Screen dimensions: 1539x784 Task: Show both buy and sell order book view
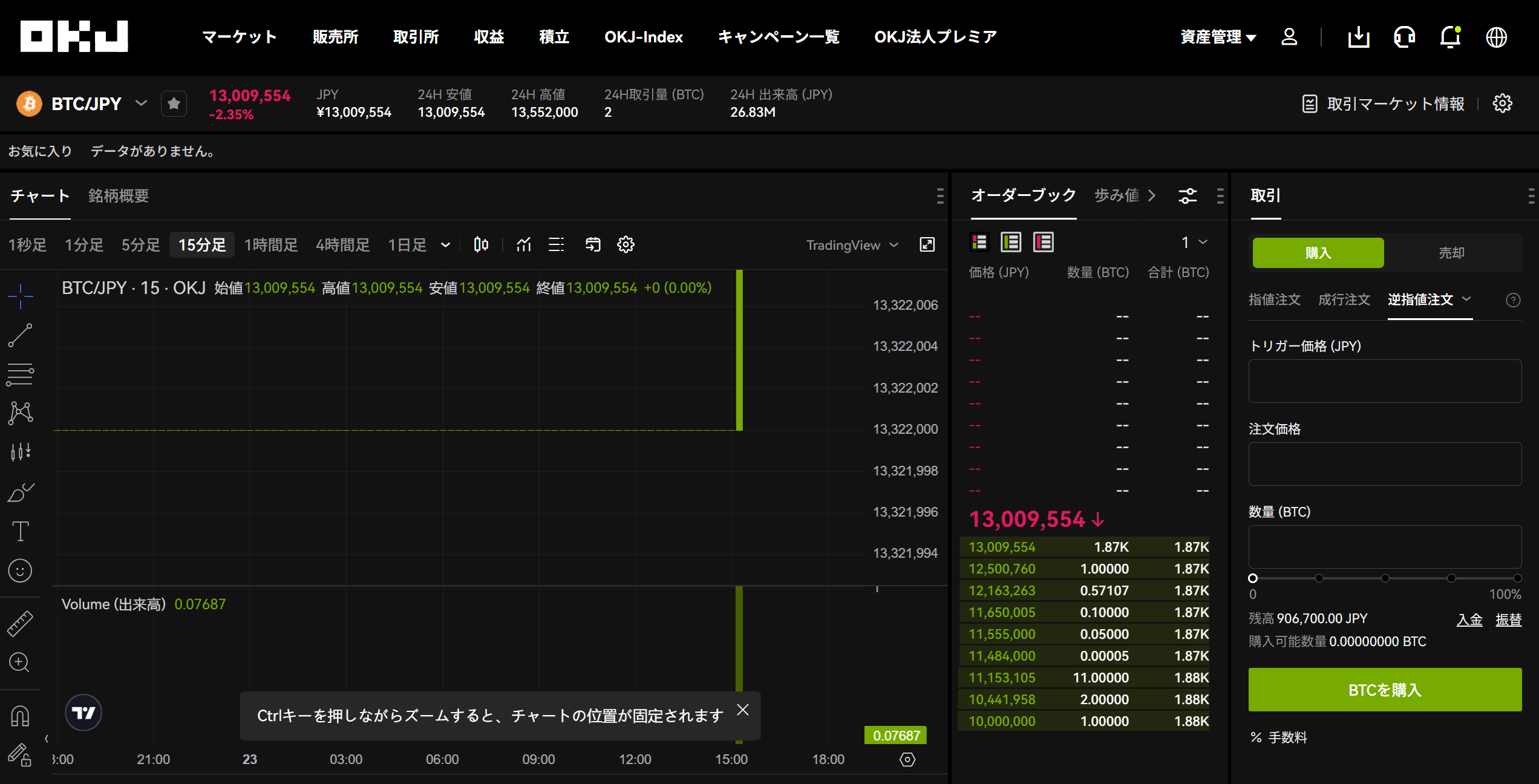point(979,243)
